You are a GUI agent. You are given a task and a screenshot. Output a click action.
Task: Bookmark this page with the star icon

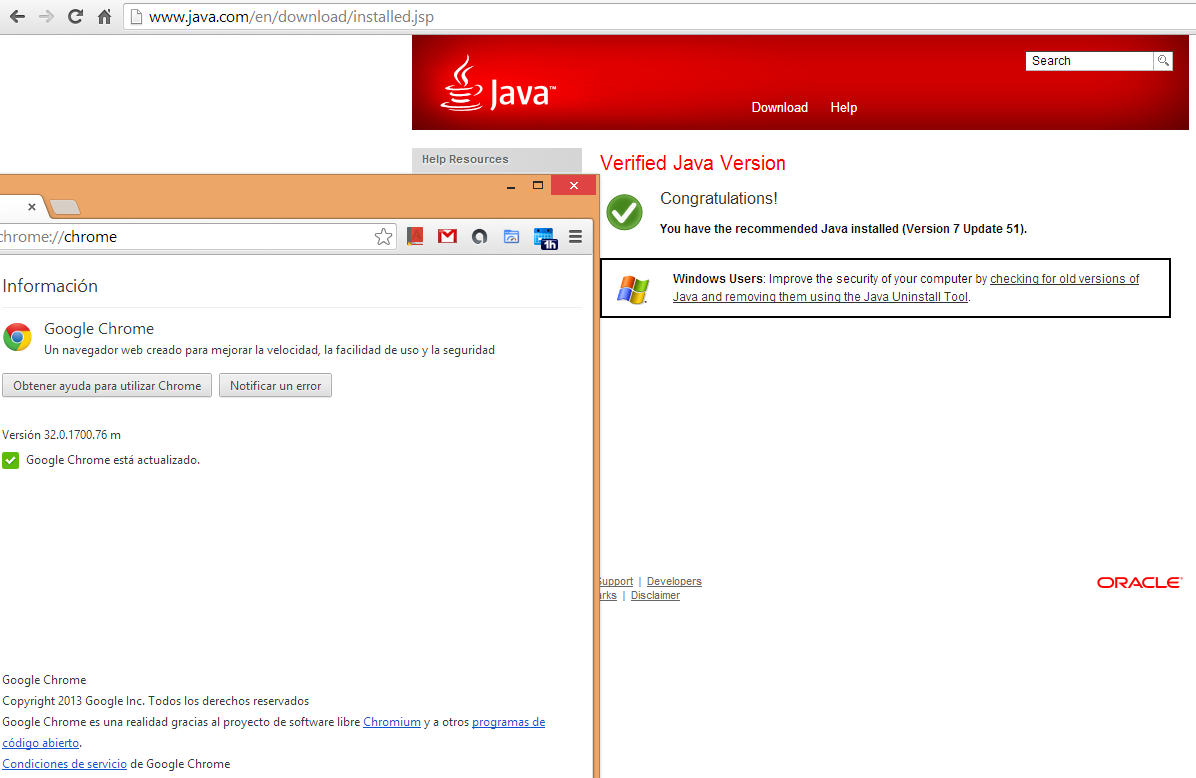(384, 236)
